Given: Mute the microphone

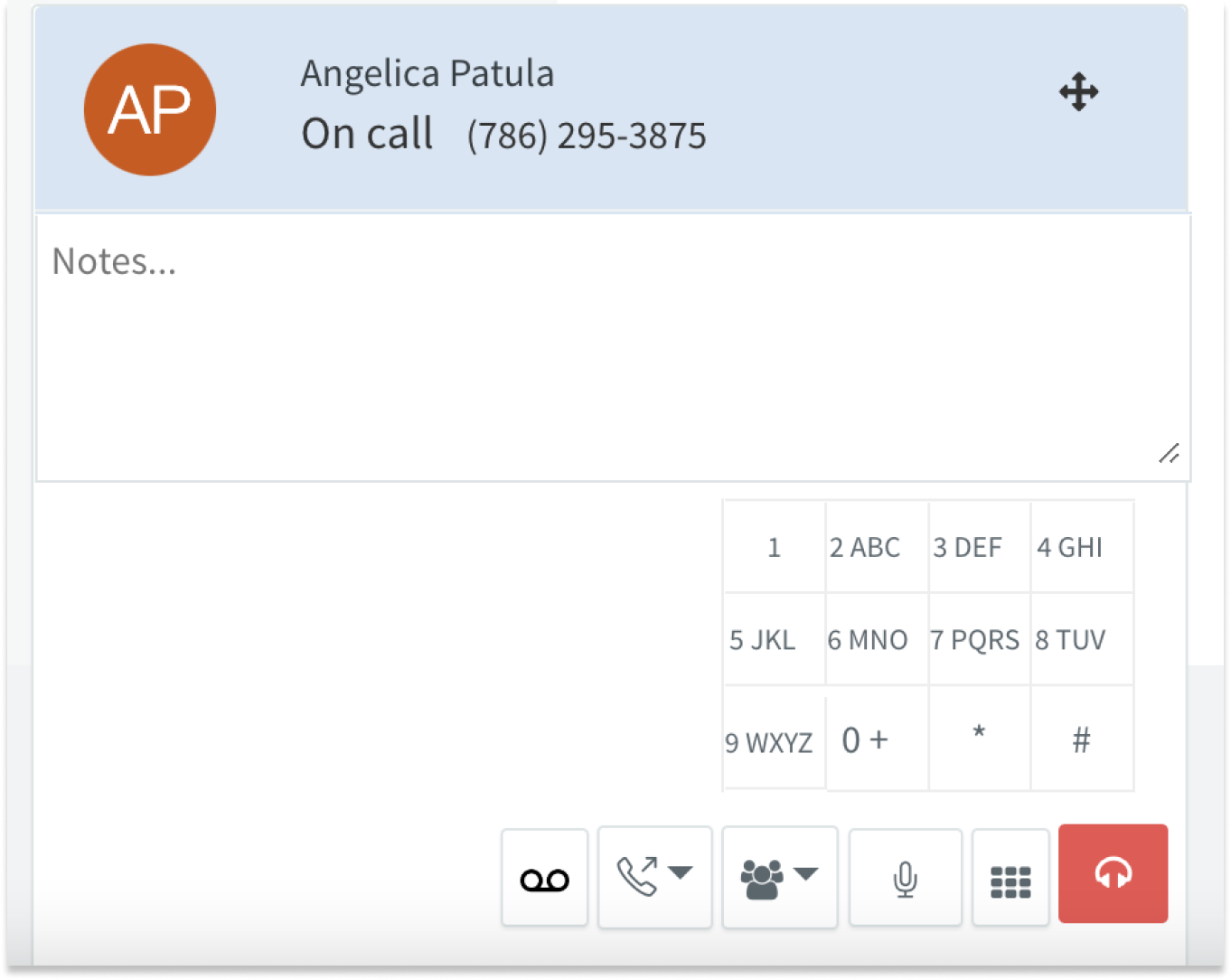Looking at the screenshot, I should coord(905,878).
